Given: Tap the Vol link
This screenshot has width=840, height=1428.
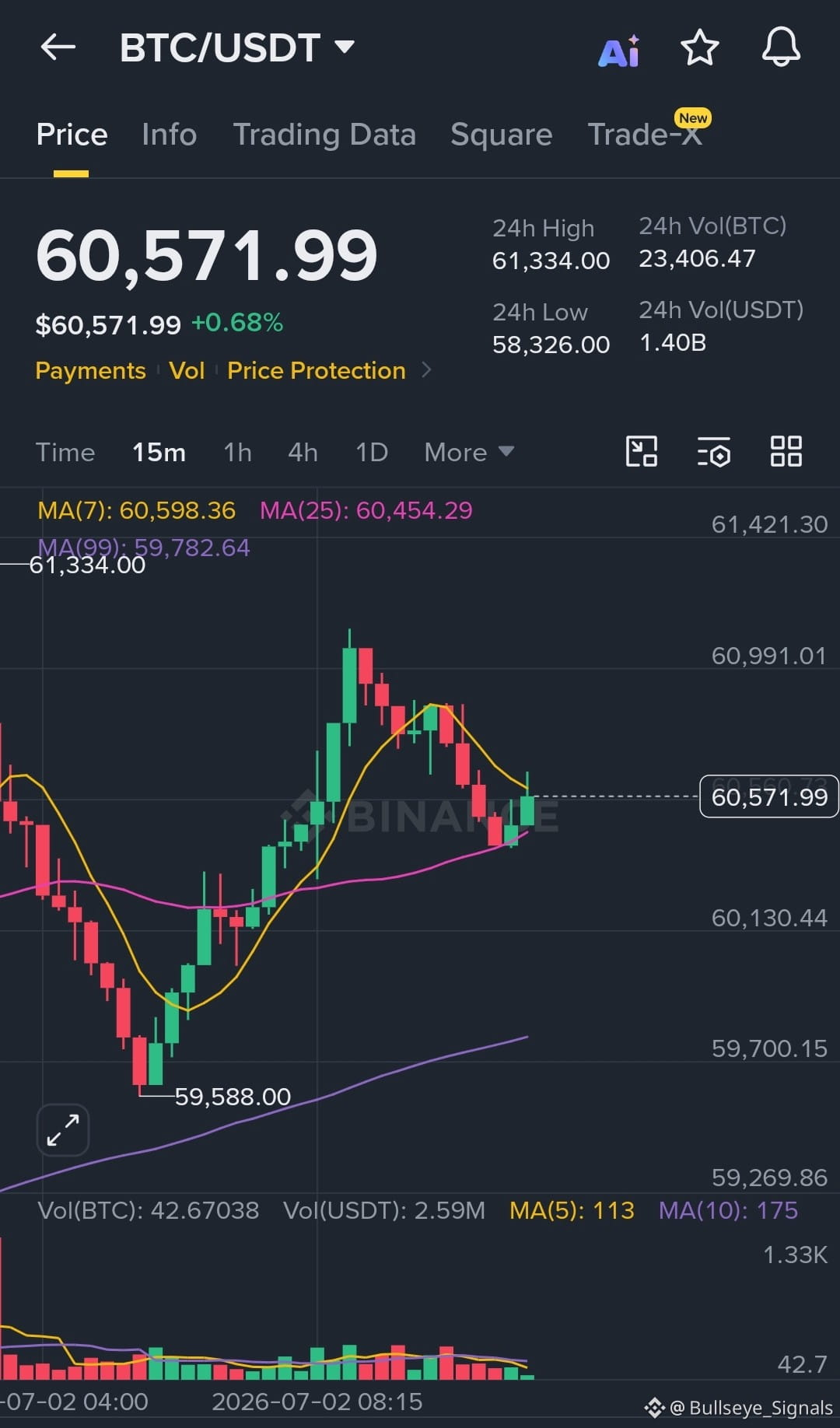Looking at the screenshot, I should (x=187, y=370).
